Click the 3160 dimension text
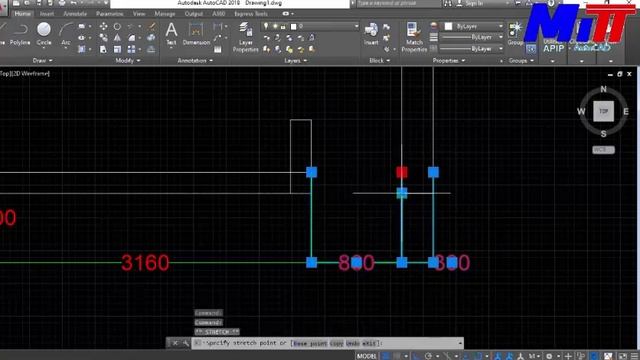 point(145,262)
